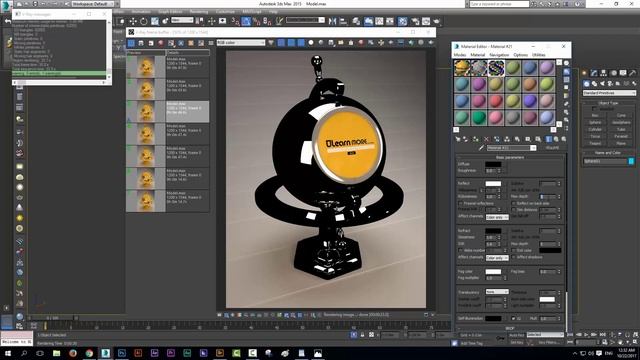This screenshot has height=360, width=640.
Task: Toggle the 3D Snaps button
Action: point(236,21)
